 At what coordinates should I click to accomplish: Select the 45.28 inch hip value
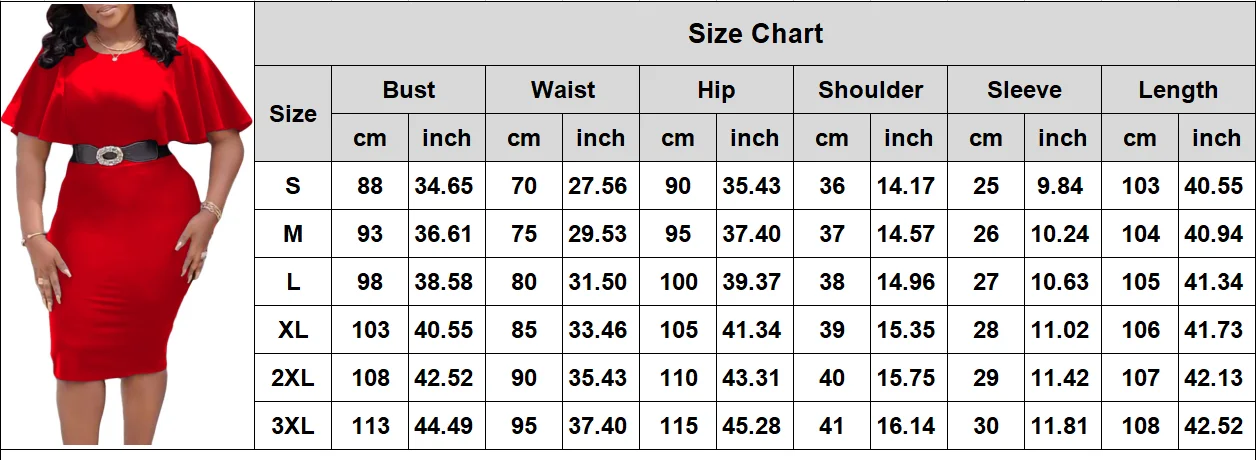point(754,426)
